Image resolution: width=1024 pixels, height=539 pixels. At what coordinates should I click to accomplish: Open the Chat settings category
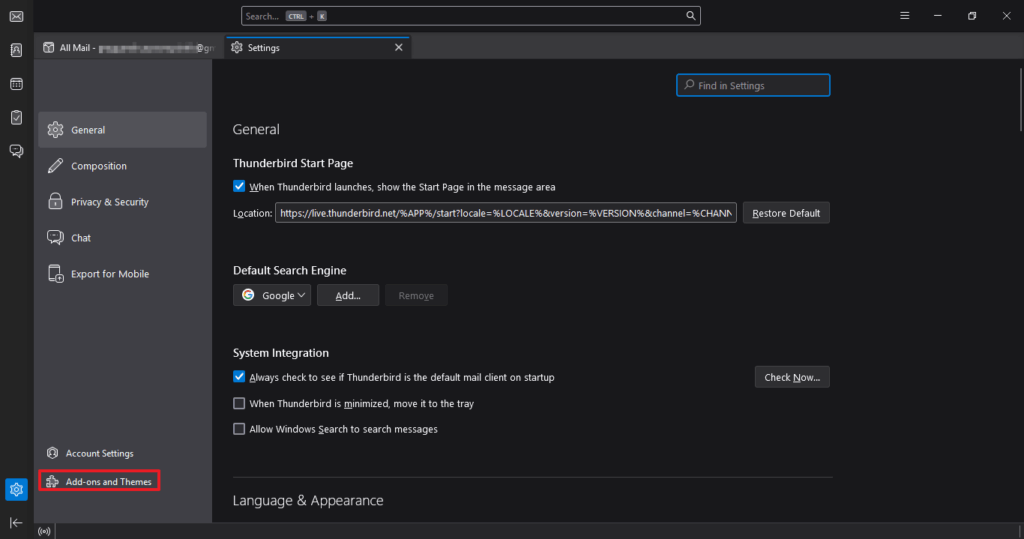pos(123,238)
